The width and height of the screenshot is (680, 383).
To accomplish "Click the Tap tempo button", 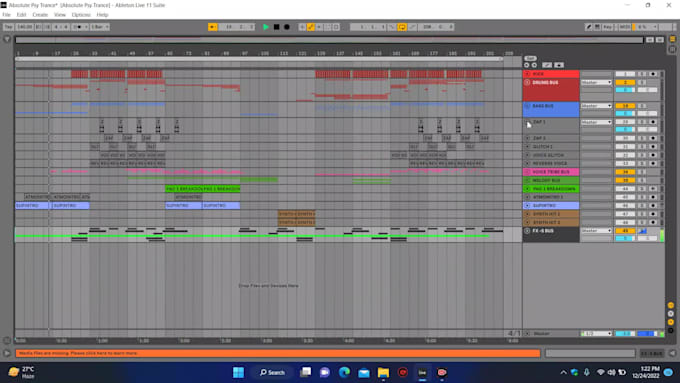I will [8, 27].
